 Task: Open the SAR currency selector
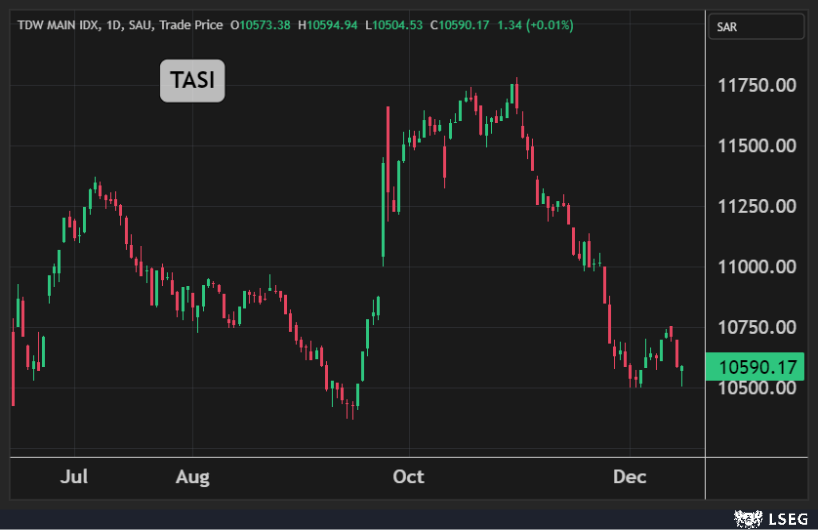(x=755, y=27)
